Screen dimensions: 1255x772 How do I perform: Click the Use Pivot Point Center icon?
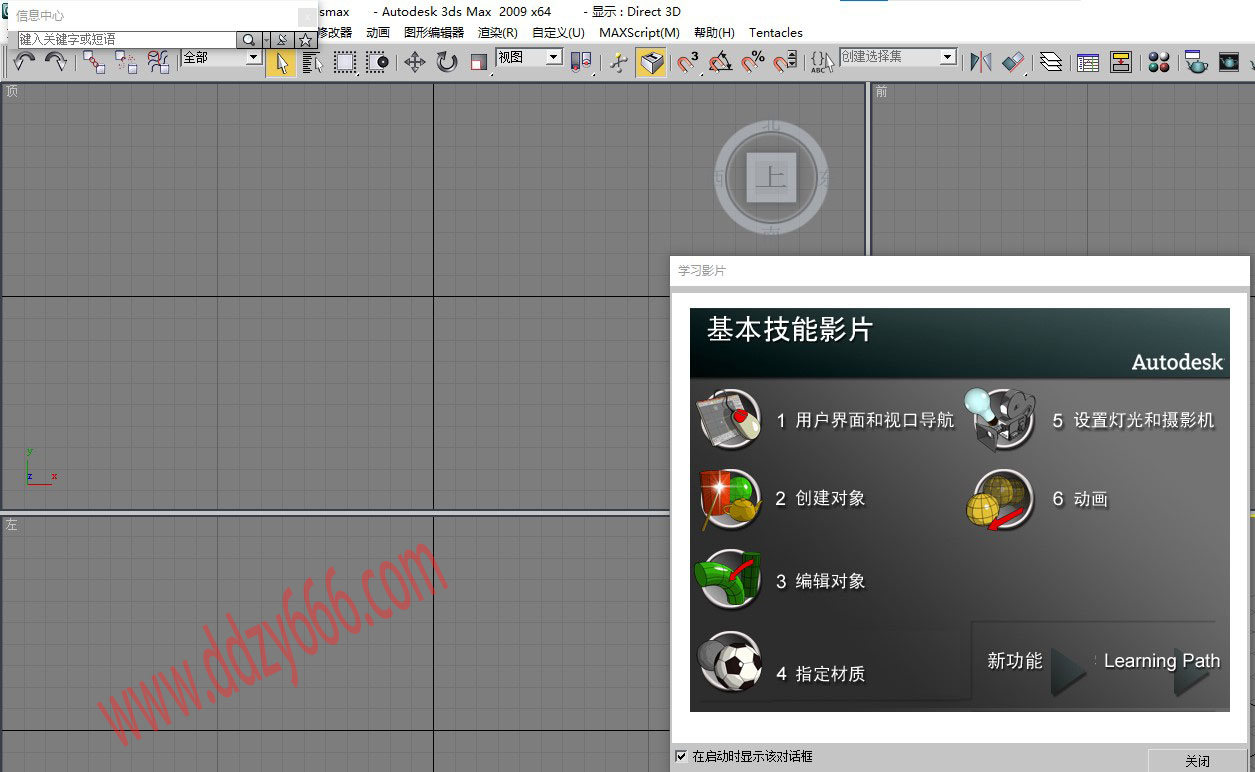pos(581,62)
